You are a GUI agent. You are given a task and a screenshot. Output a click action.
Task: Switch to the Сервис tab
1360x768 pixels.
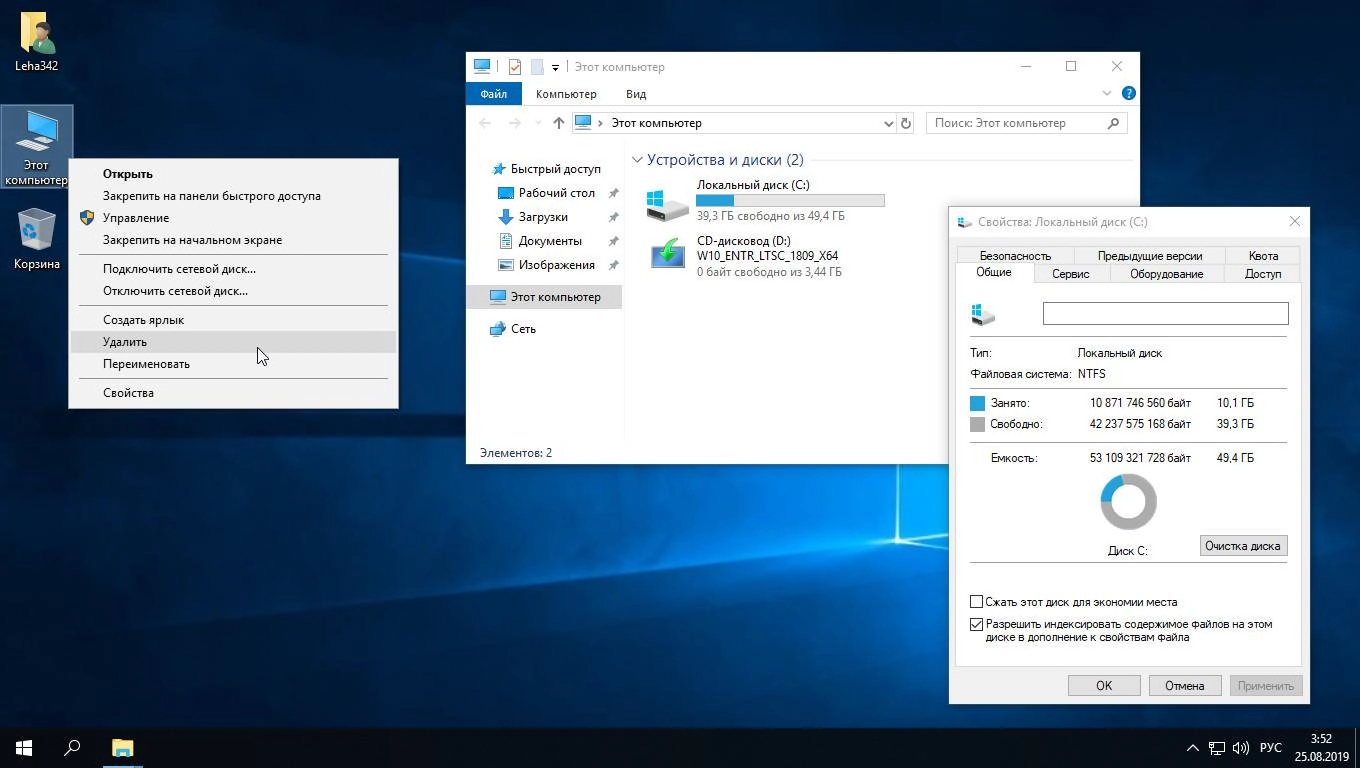pos(1070,274)
